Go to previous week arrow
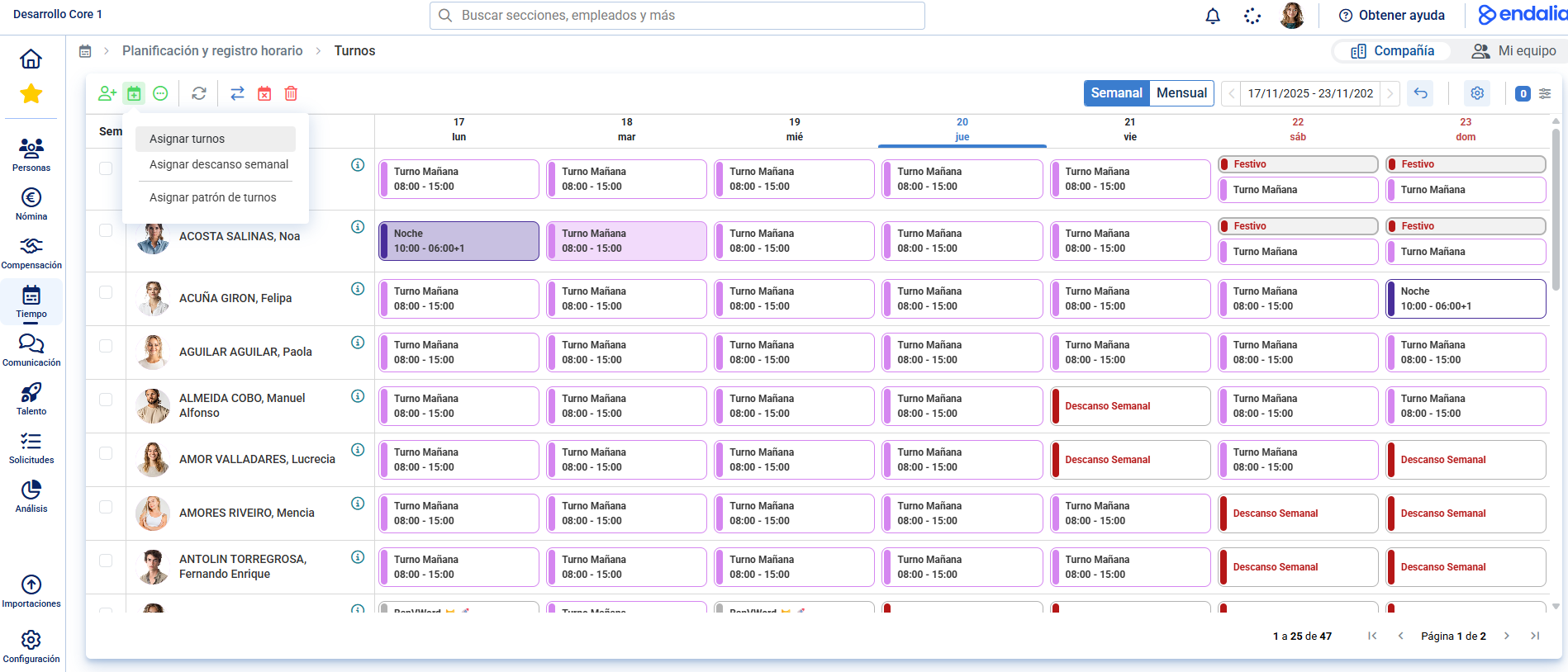 pos(1231,93)
